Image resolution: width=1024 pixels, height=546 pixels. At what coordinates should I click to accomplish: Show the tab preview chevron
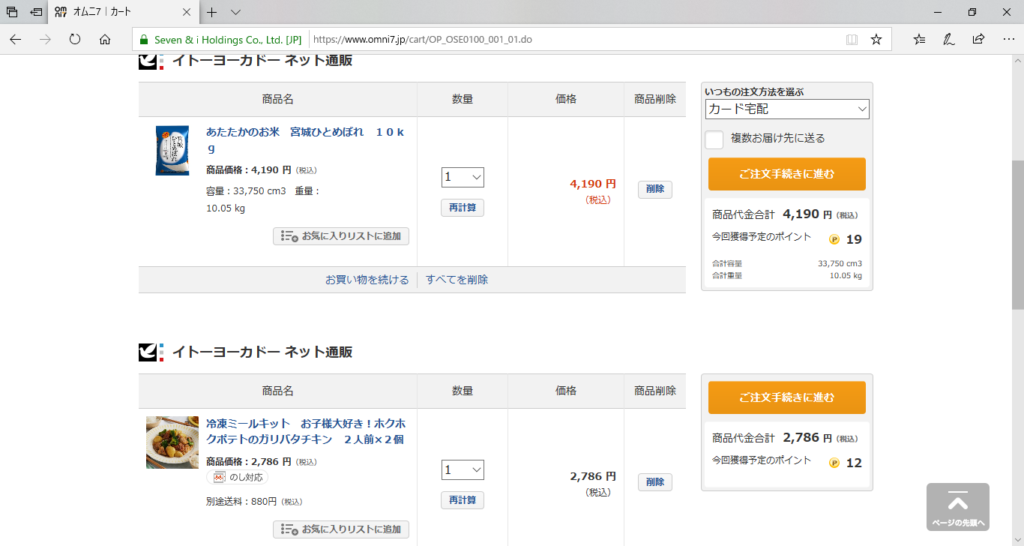click(x=236, y=12)
